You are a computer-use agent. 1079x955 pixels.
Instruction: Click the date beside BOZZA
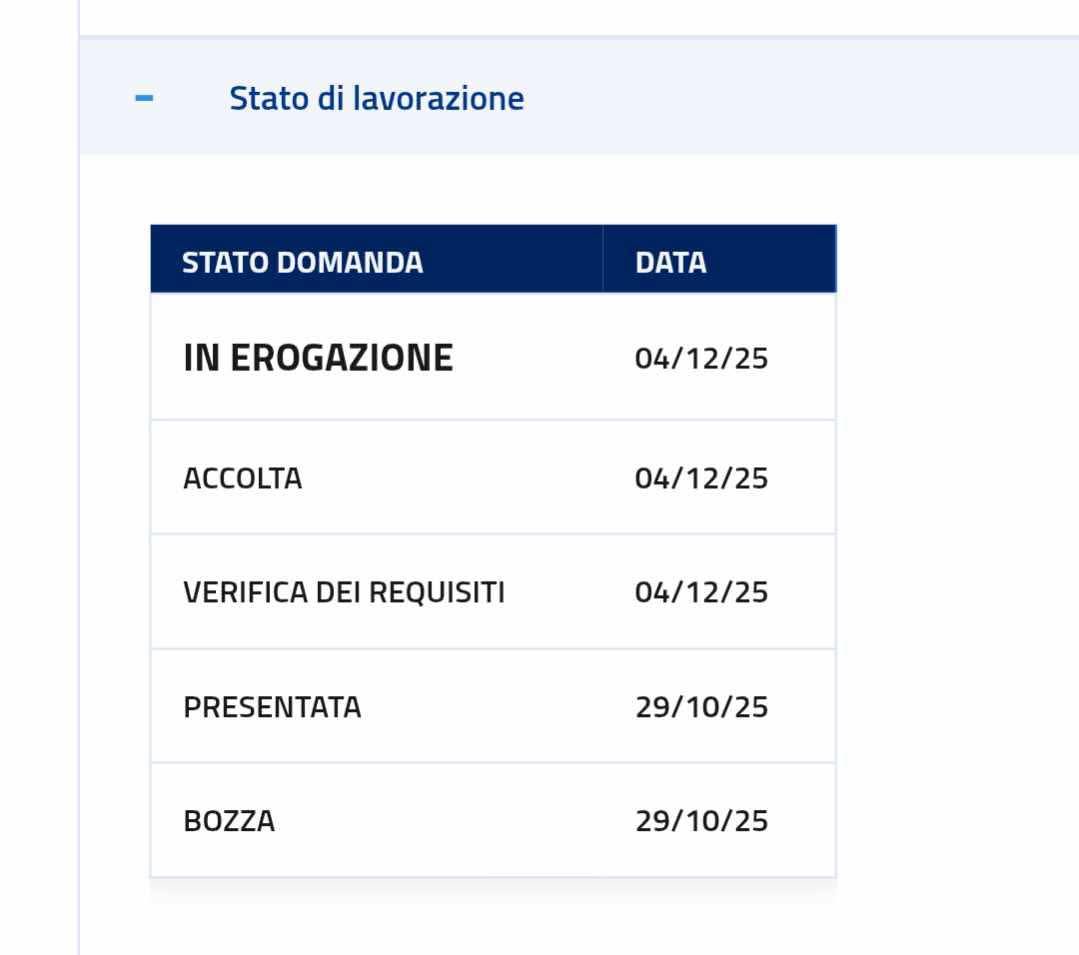pos(701,821)
